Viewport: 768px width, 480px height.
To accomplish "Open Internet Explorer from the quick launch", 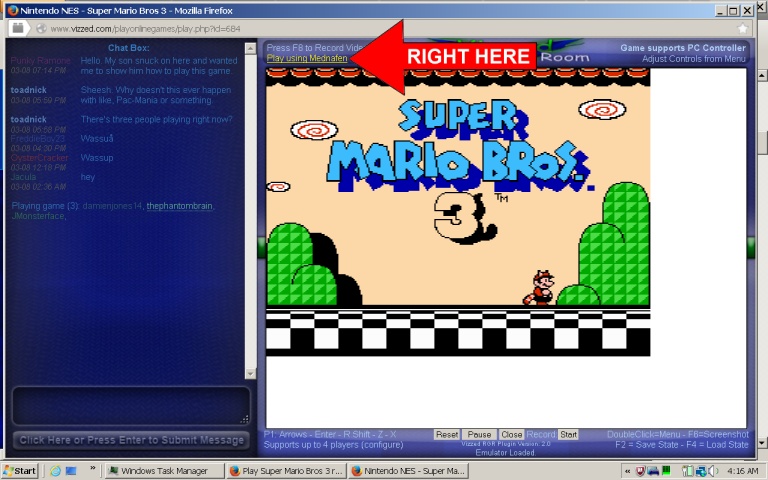I will coord(55,471).
